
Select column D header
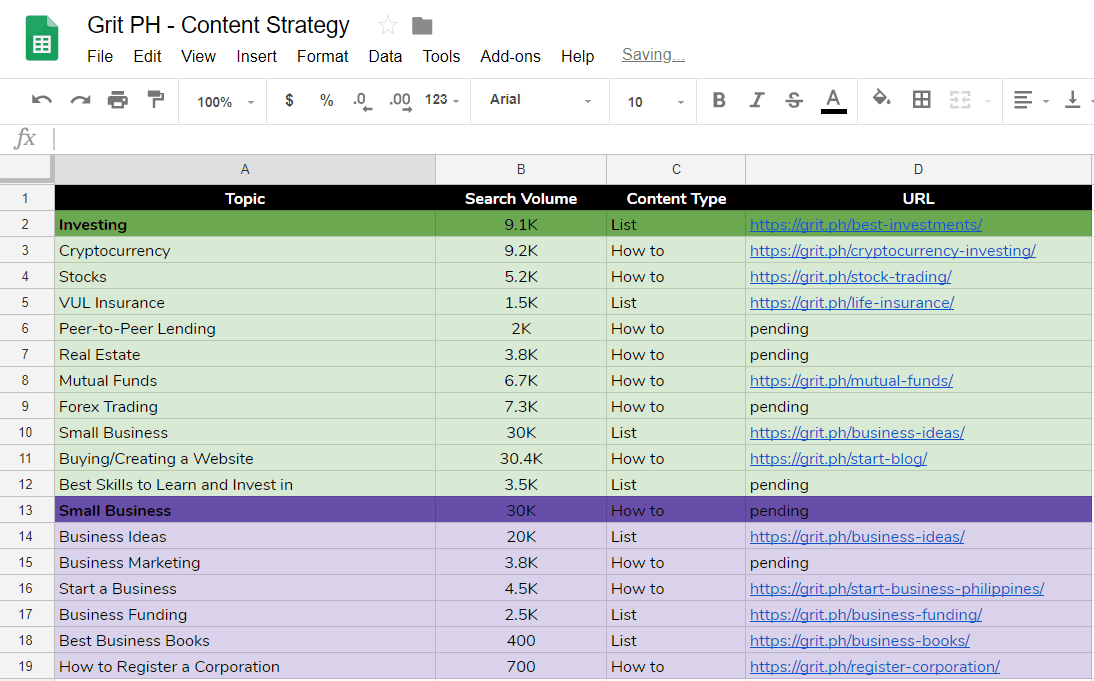pyautogui.click(x=918, y=170)
